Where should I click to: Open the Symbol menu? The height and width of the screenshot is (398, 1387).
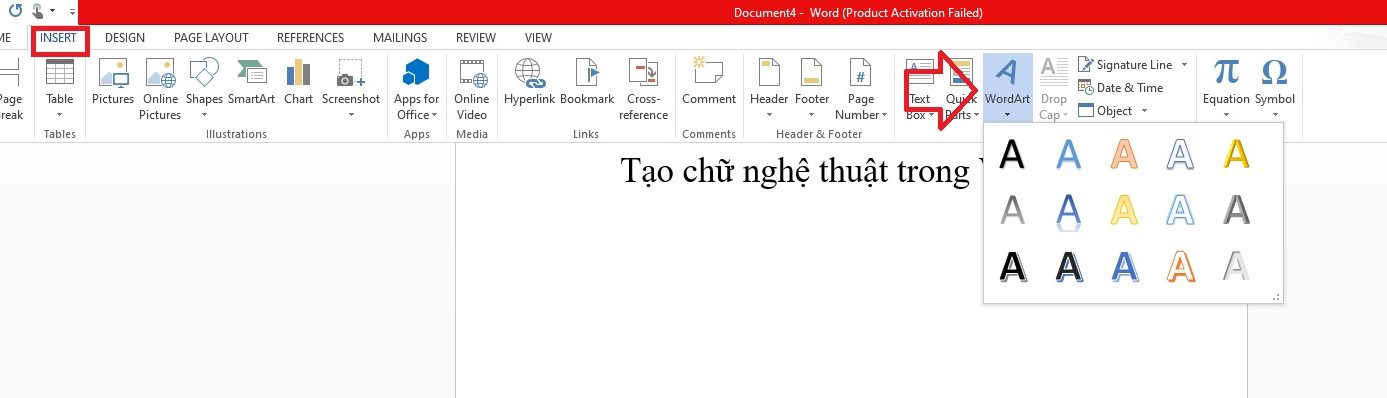(1274, 89)
